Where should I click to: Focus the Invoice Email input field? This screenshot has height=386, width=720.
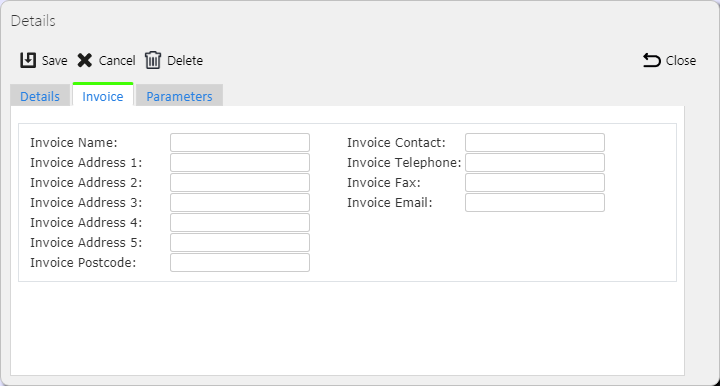click(535, 202)
